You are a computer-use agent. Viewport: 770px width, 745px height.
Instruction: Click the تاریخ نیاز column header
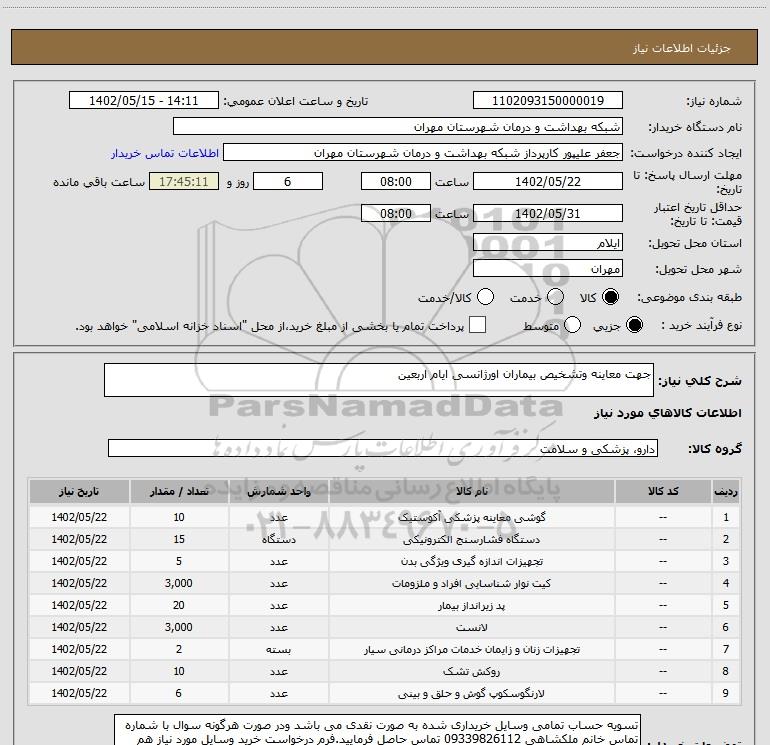pos(79,492)
